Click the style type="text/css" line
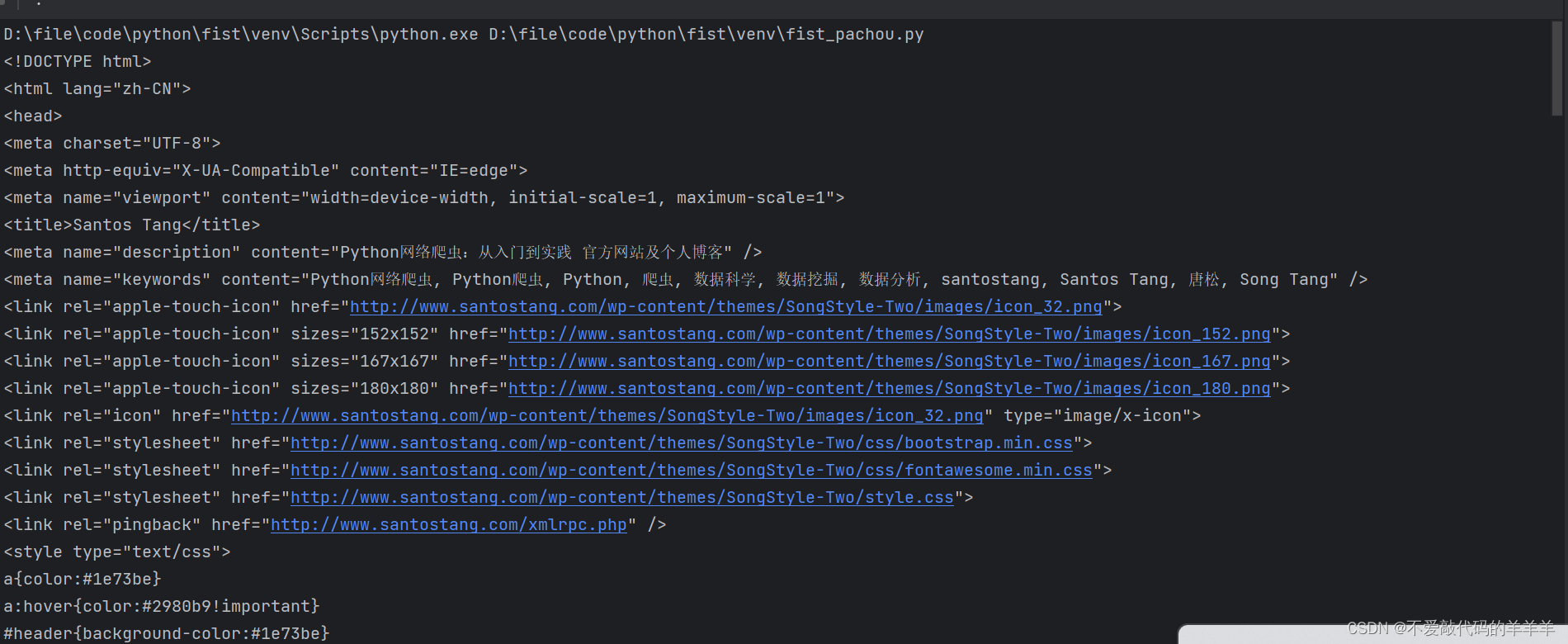 [117, 552]
